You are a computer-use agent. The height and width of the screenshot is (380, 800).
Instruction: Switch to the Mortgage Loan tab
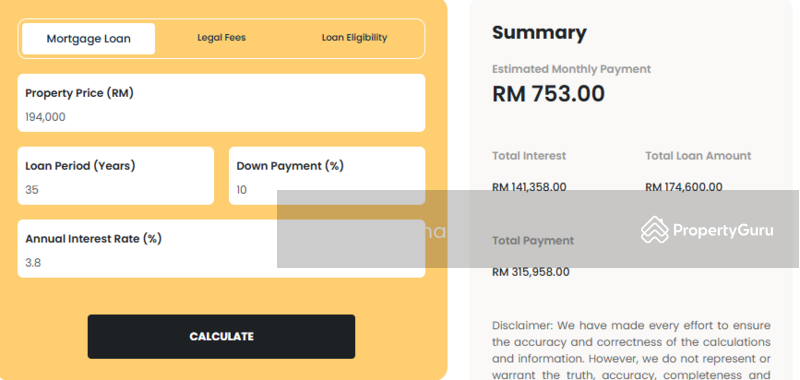point(88,39)
